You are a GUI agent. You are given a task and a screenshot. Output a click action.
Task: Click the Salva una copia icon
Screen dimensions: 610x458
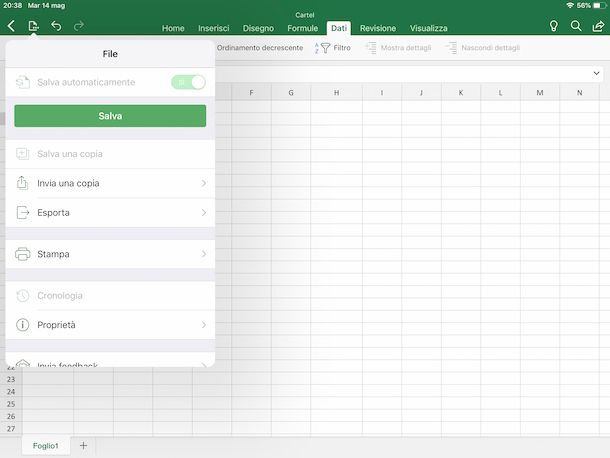point(23,154)
